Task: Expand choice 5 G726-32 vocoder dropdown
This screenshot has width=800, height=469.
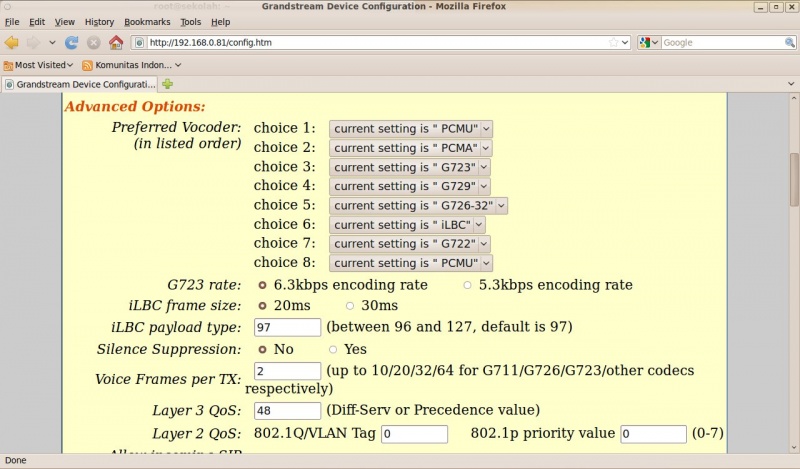Action: (419, 206)
